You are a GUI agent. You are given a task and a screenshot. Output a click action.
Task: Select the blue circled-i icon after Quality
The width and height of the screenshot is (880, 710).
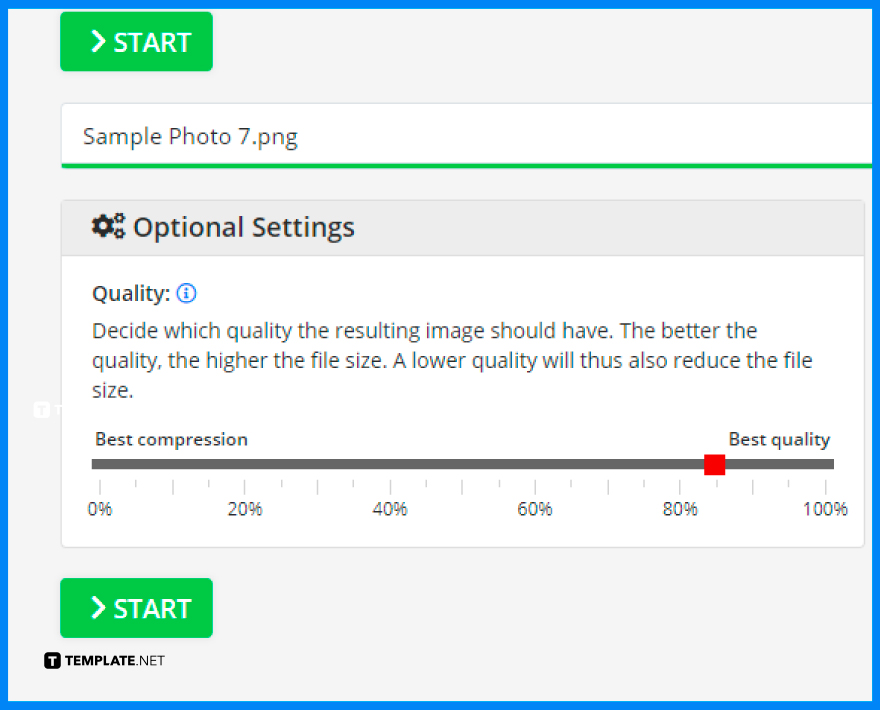tap(185, 293)
